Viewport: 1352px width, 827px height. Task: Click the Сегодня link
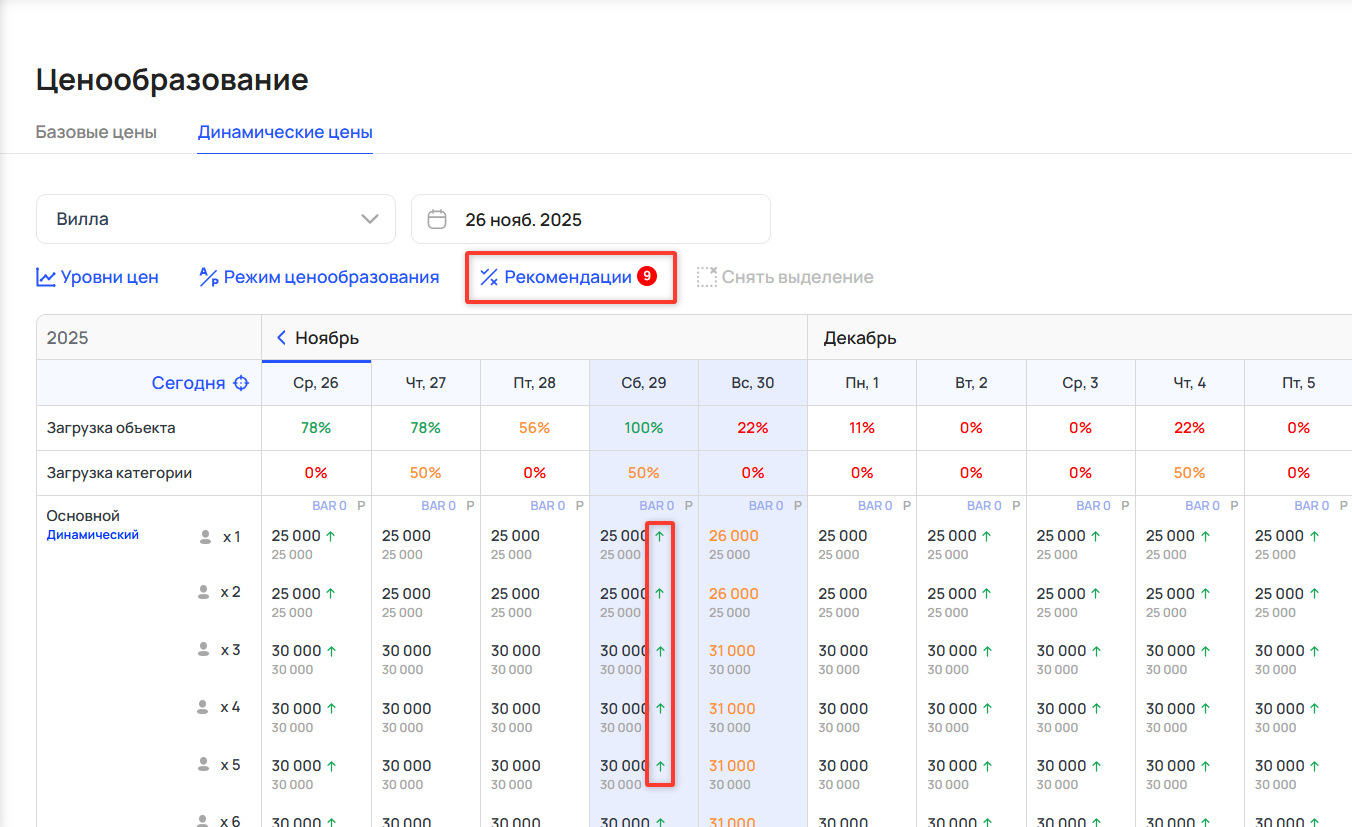coord(188,383)
